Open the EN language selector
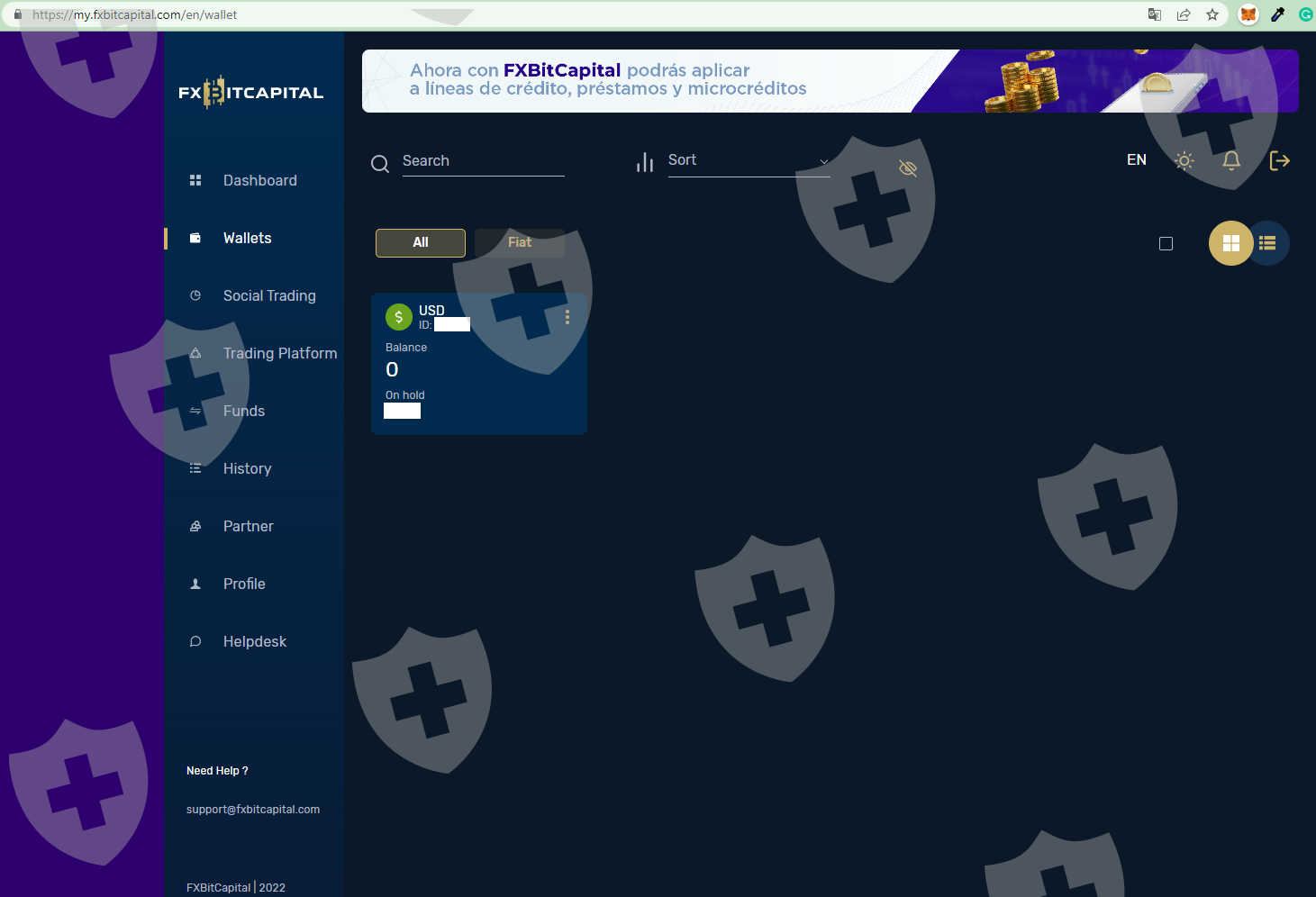This screenshot has width=1316, height=897. click(x=1137, y=159)
